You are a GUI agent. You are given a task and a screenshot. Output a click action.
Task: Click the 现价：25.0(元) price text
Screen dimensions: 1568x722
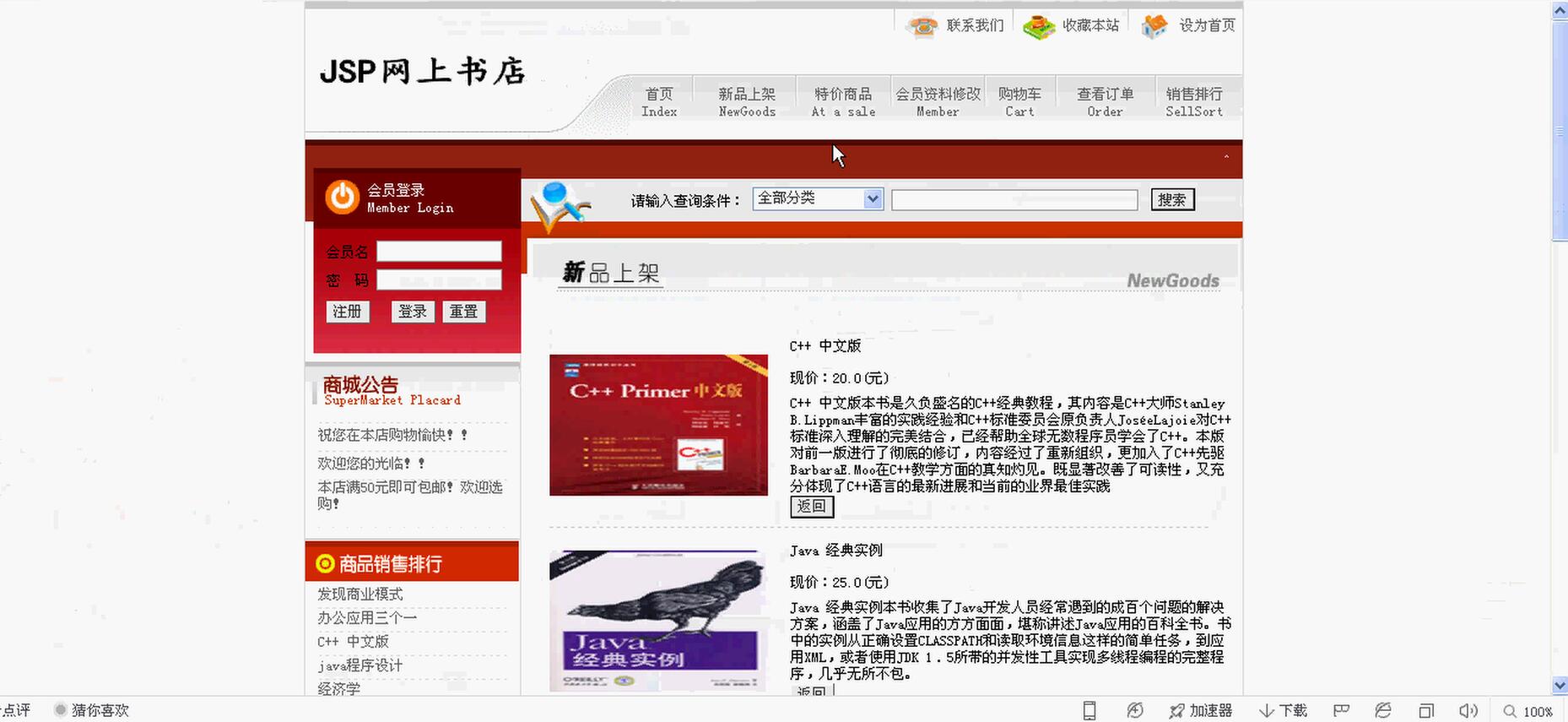(x=840, y=582)
